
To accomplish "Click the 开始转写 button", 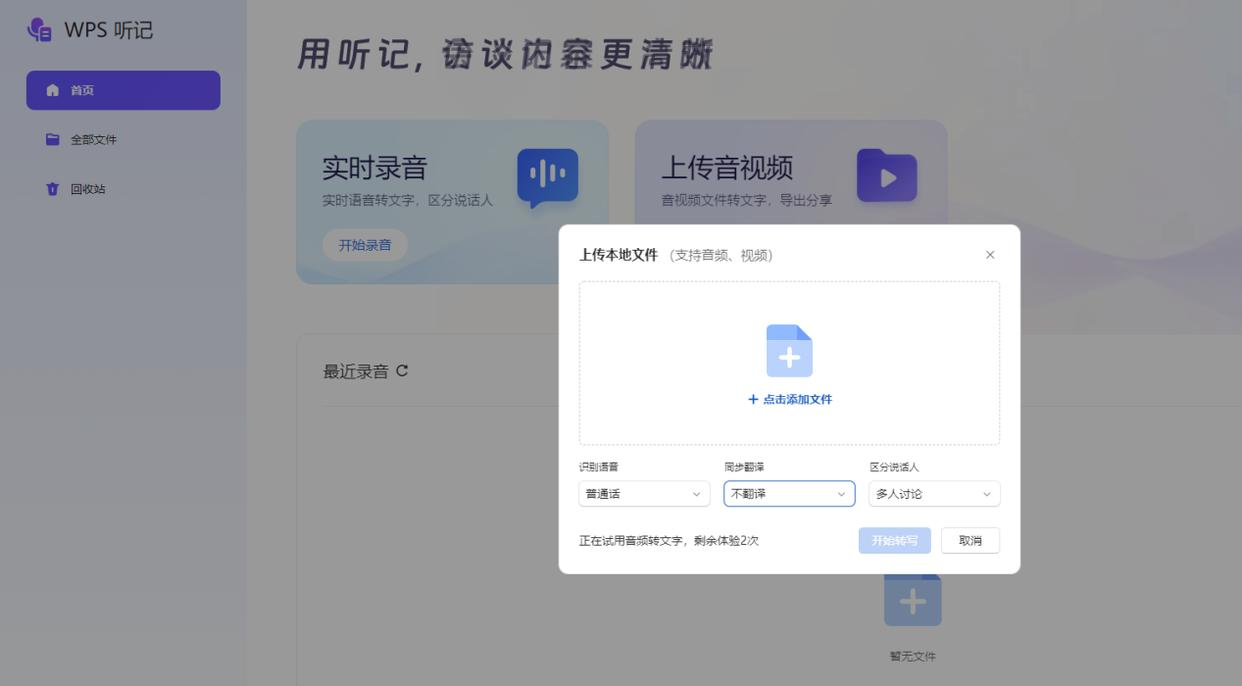I will (x=894, y=541).
